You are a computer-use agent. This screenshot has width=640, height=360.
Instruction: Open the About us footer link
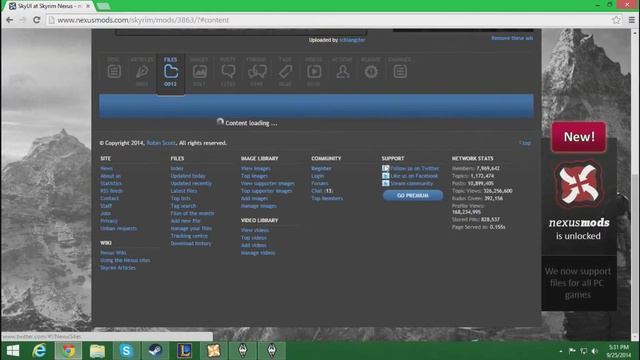[111, 176]
